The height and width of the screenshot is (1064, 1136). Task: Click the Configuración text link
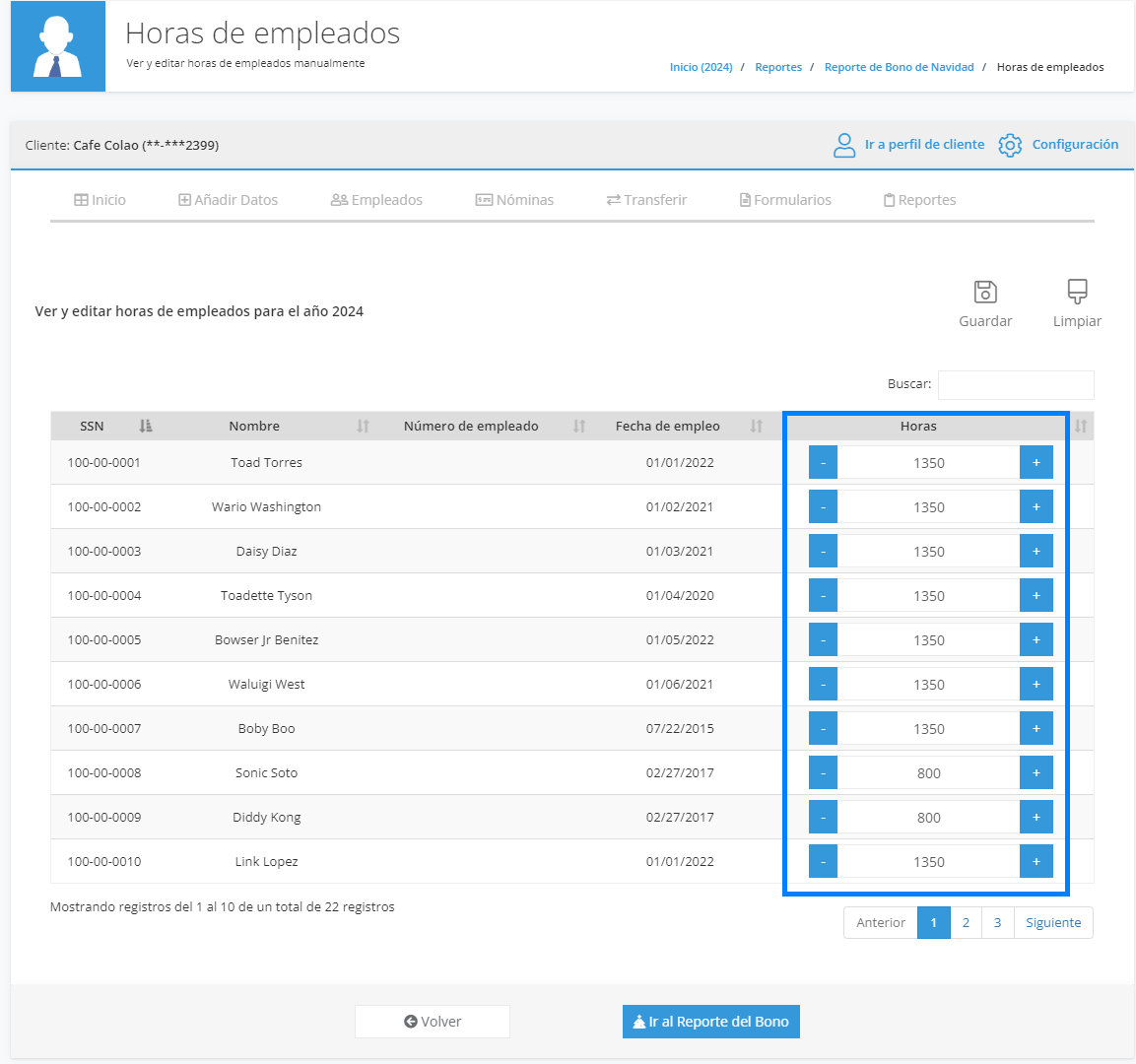click(1075, 144)
